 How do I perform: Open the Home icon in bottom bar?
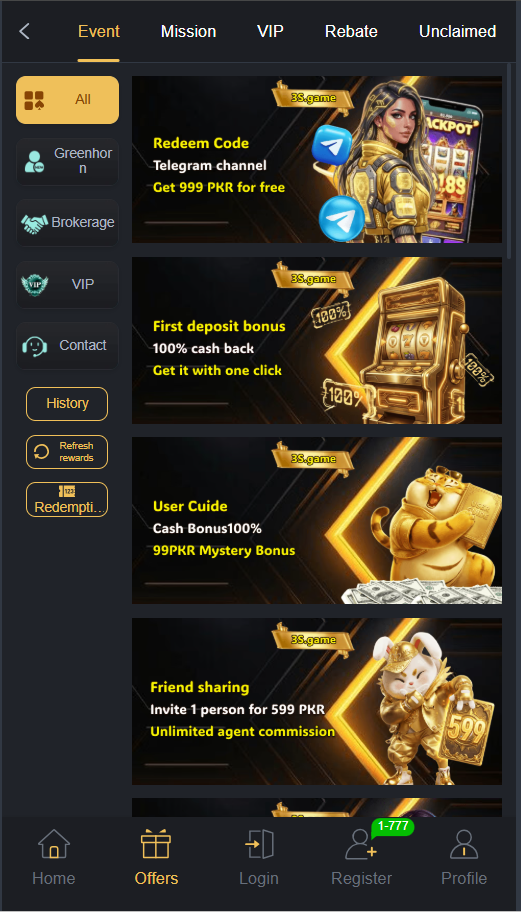(53, 844)
